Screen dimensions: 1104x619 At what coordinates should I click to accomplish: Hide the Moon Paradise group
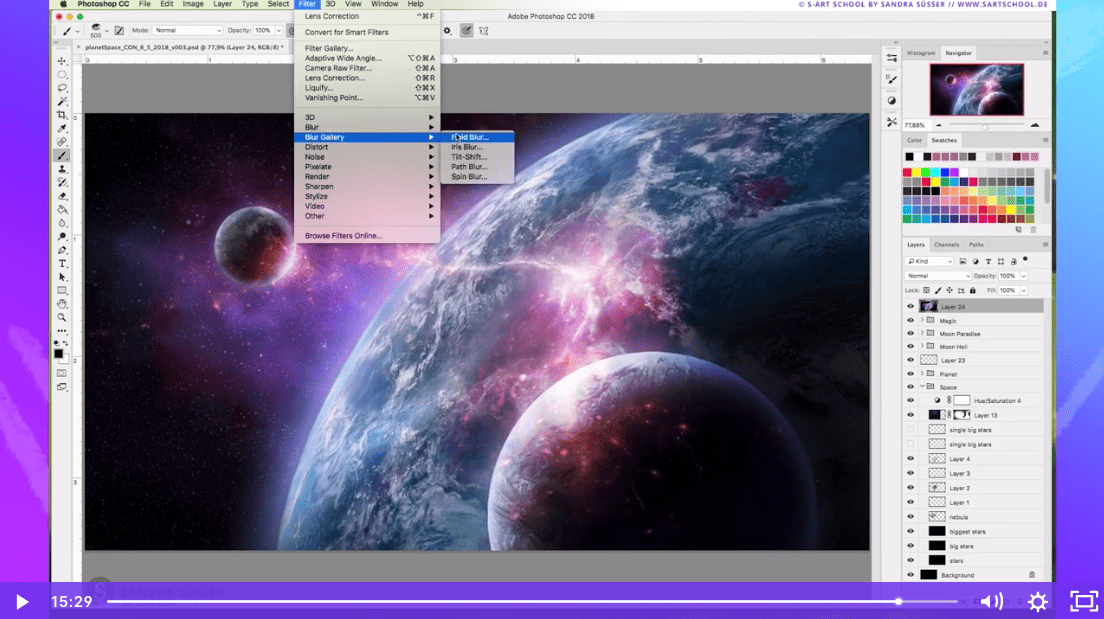coord(910,334)
